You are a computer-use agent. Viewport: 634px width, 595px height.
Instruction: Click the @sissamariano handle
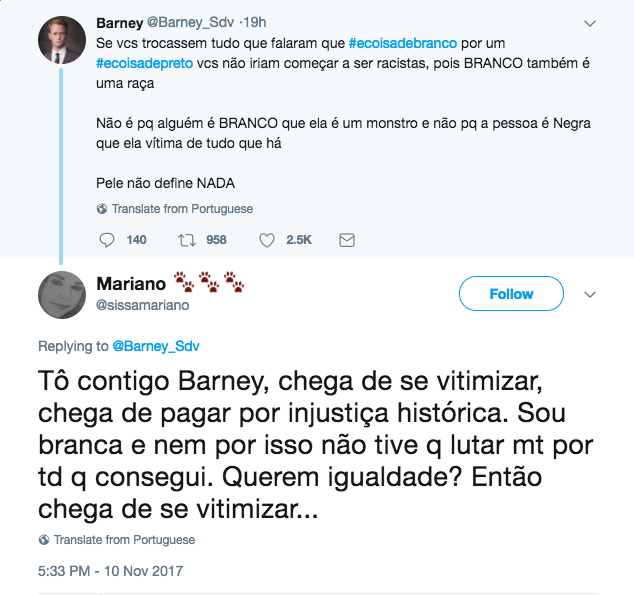click(x=143, y=305)
